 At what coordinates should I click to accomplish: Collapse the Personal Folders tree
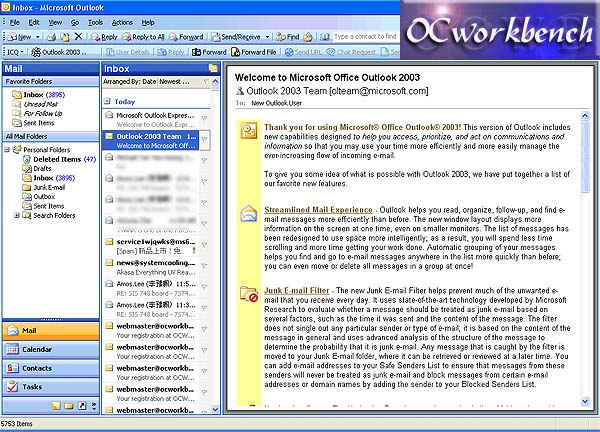click(x=7, y=149)
